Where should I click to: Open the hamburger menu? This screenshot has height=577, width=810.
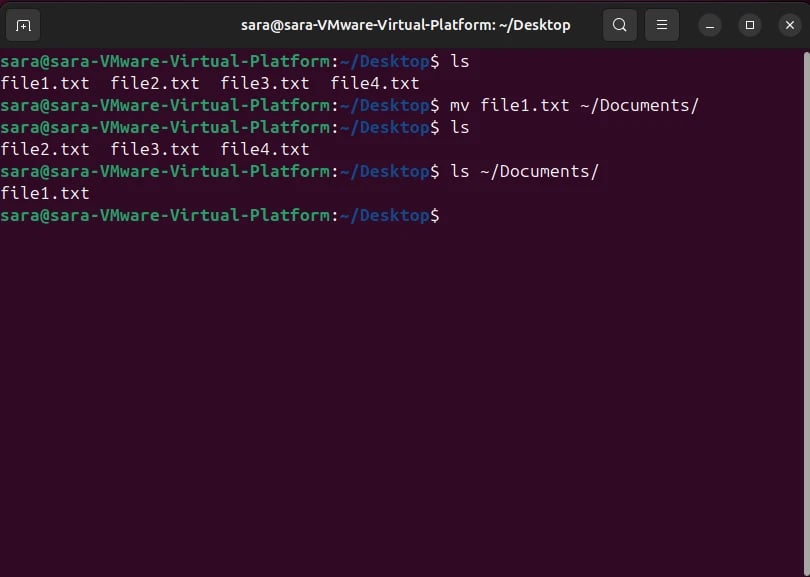(662, 25)
